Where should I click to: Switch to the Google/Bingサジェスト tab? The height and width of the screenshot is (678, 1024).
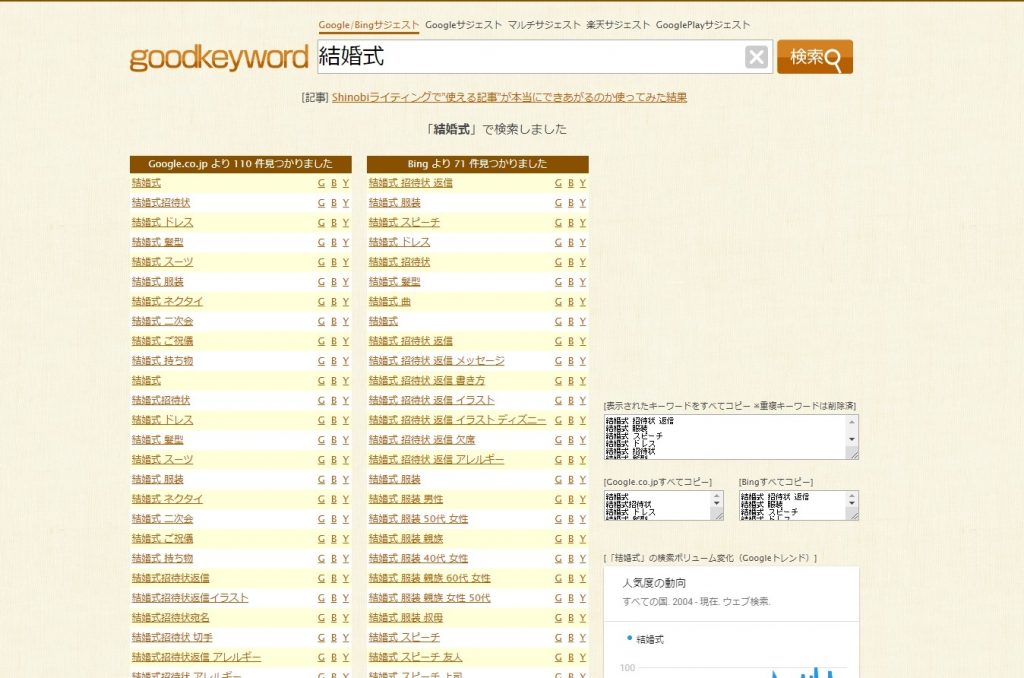pos(368,25)
